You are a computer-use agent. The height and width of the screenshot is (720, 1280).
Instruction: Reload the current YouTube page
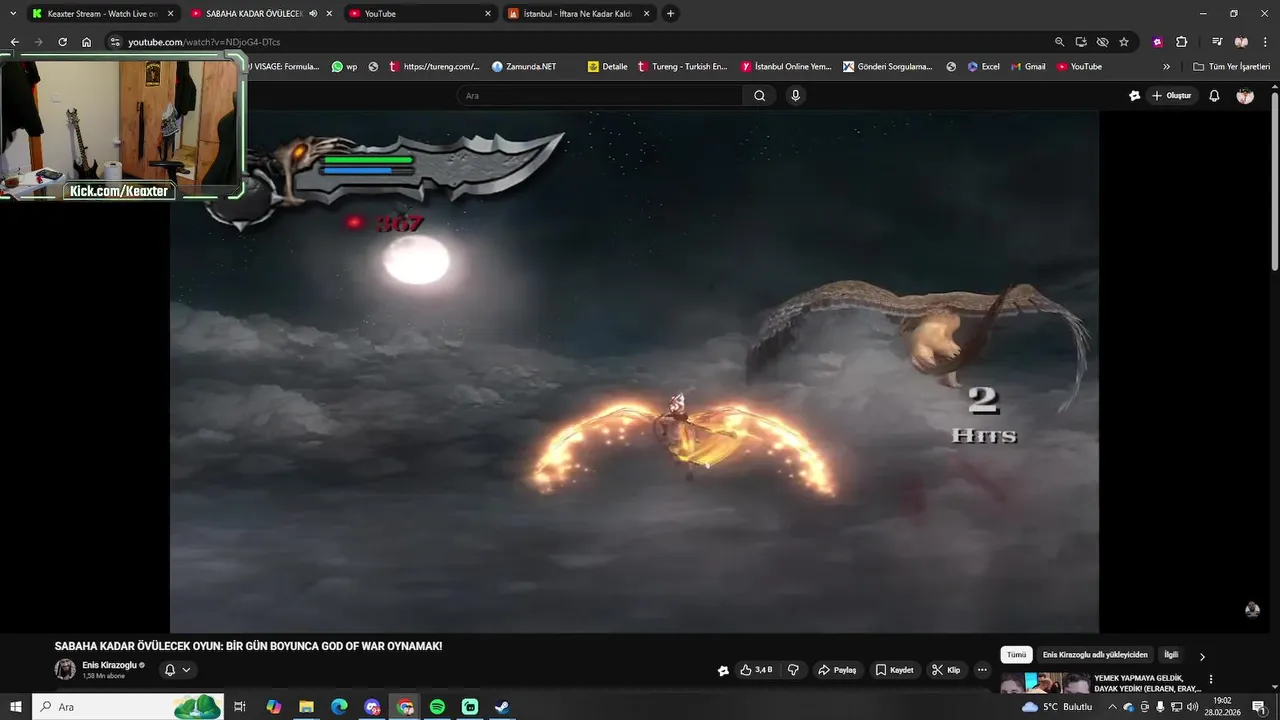coord(62,42)
